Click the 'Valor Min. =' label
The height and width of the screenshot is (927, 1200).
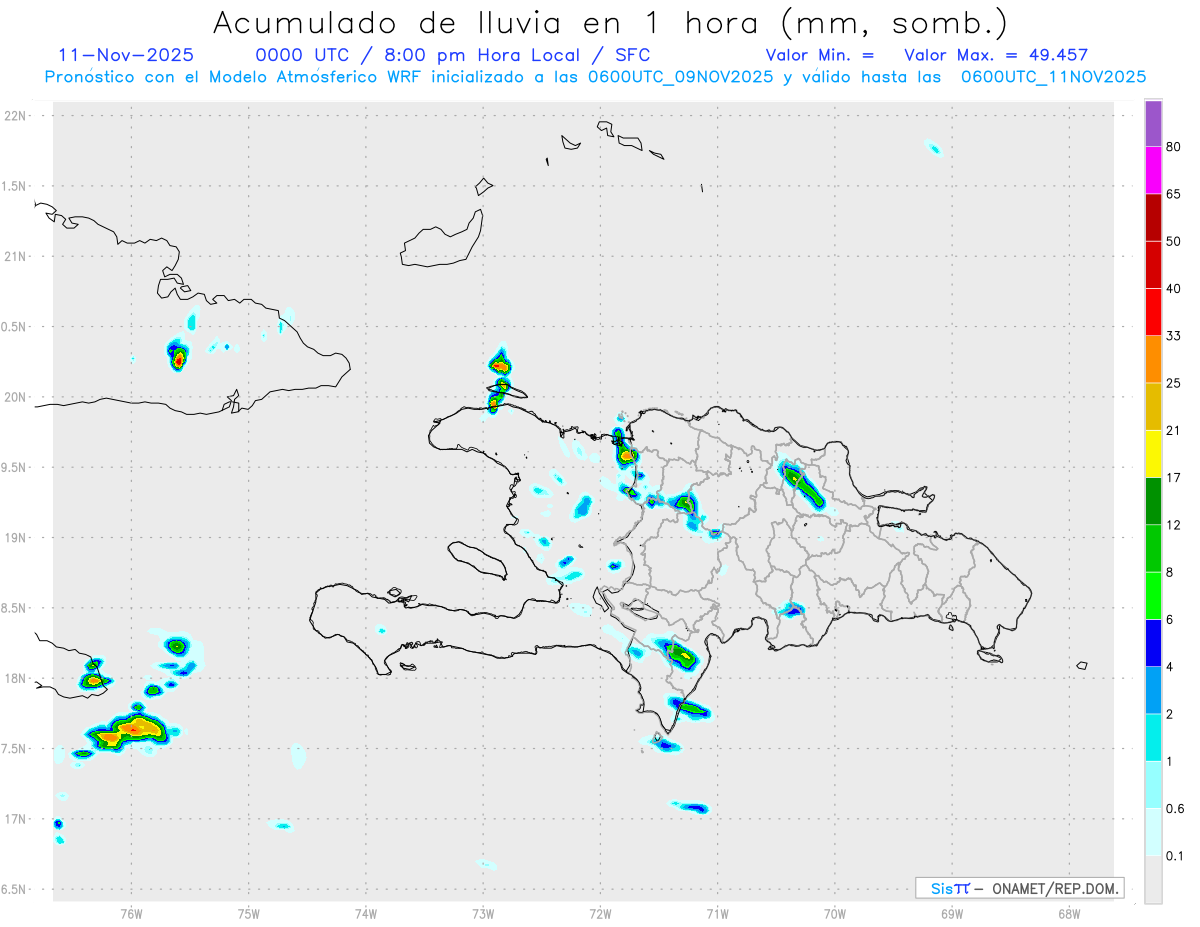coord(820,55)
